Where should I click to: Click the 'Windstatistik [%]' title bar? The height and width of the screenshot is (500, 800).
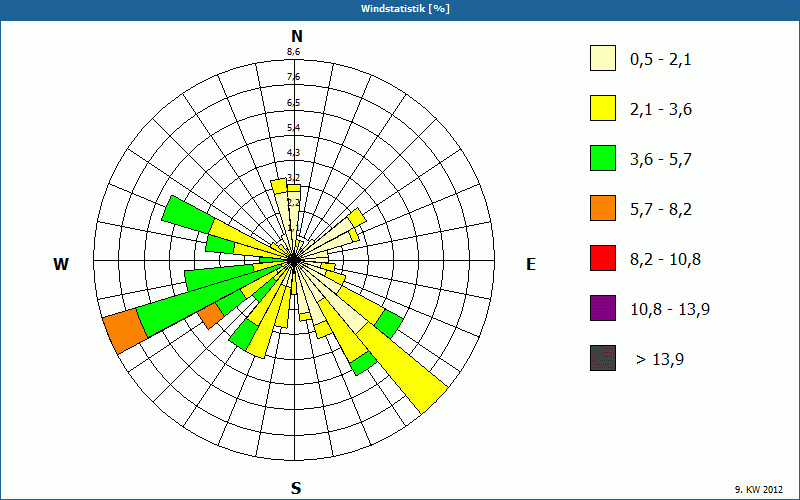(400, 9)
